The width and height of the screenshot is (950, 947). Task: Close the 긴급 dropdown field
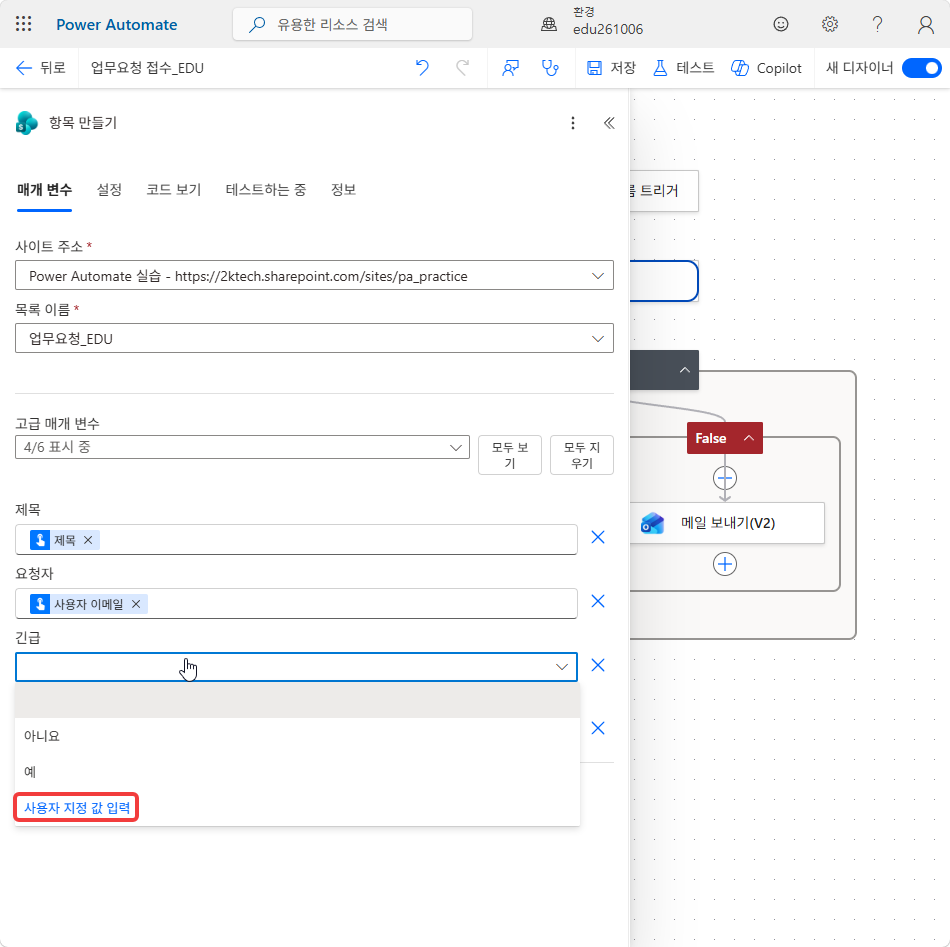tap(296, 667)
